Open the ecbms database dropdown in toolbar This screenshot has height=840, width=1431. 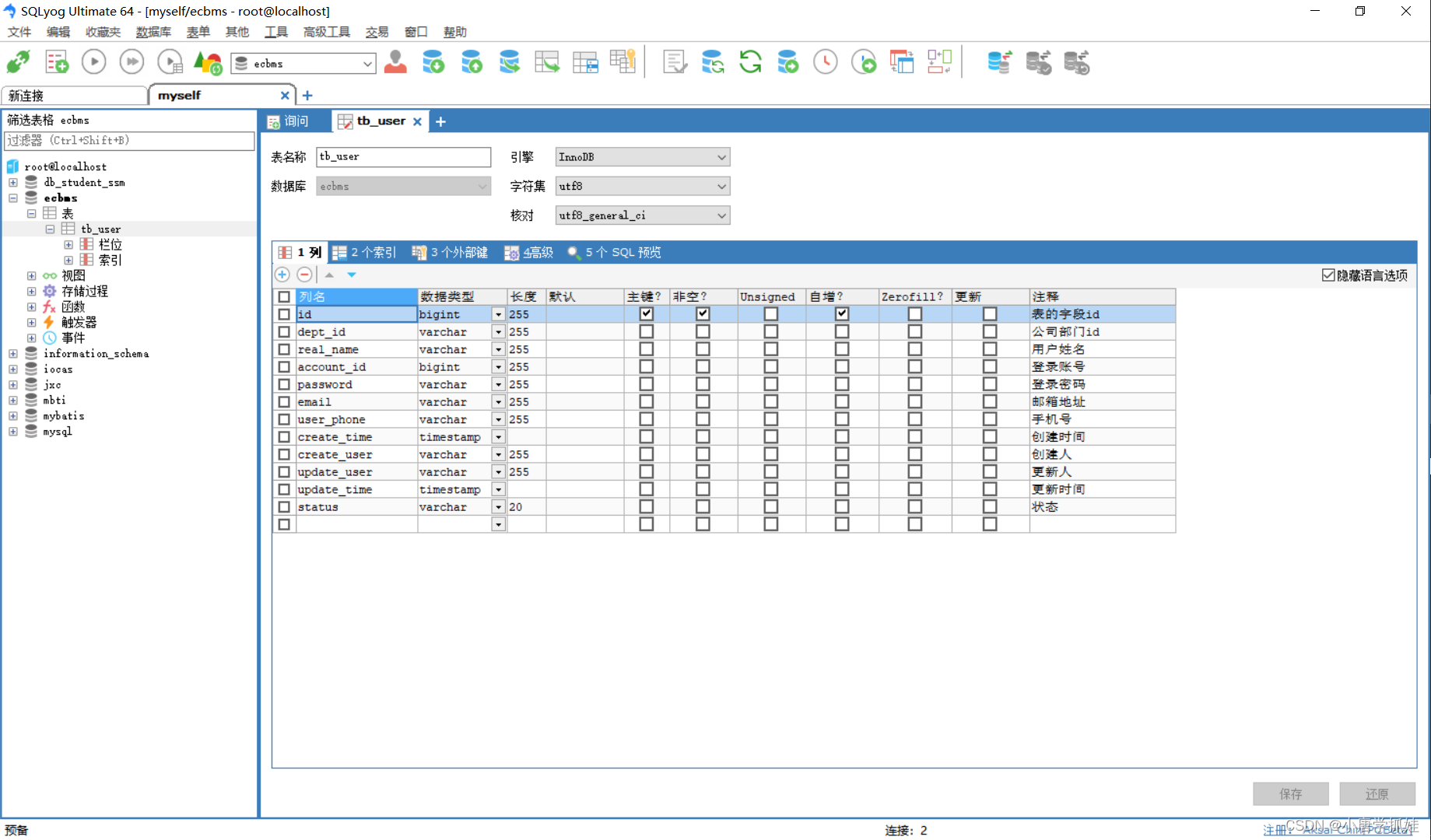(367, 64)
